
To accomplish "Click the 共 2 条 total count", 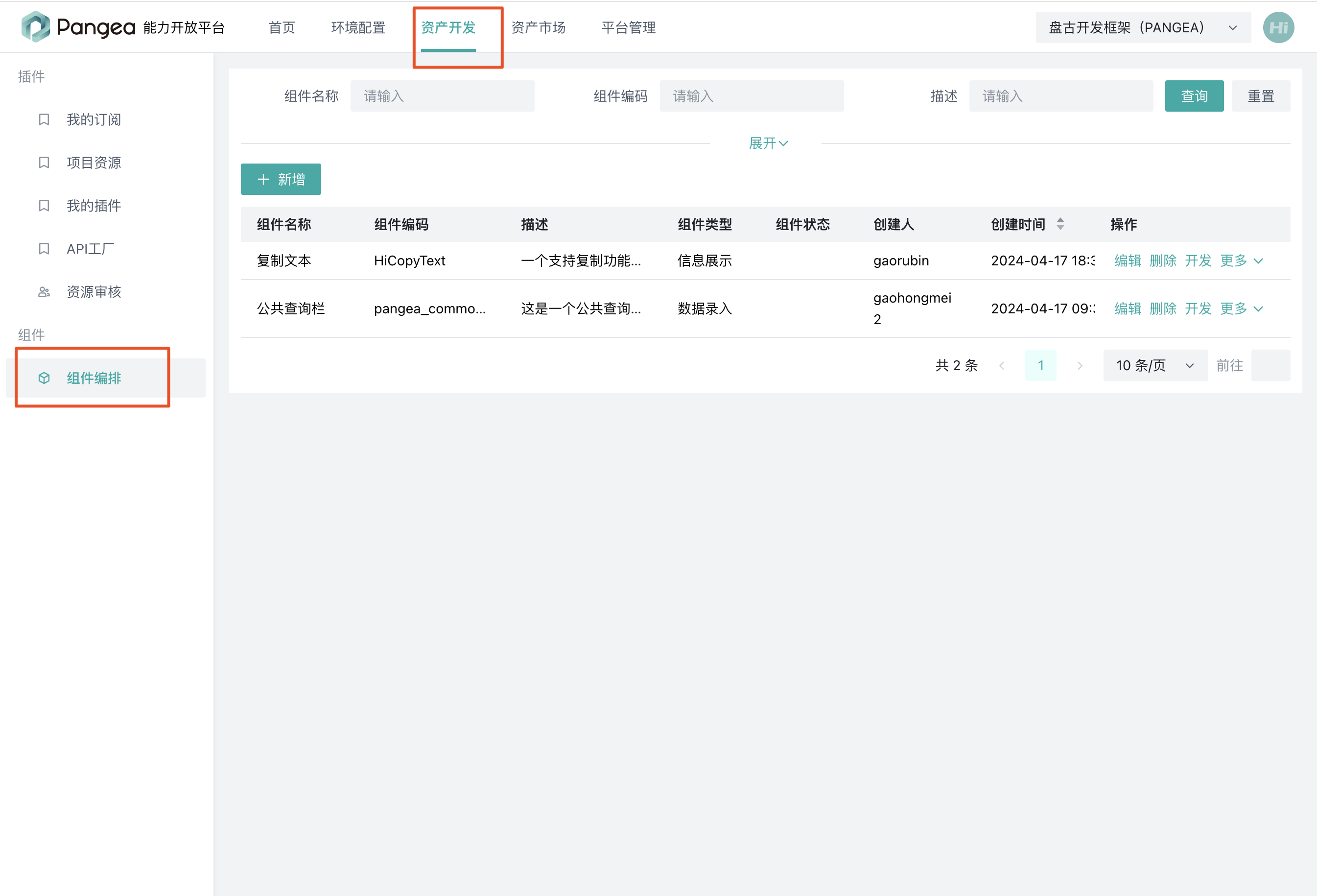I will click(x=956, y=366).
